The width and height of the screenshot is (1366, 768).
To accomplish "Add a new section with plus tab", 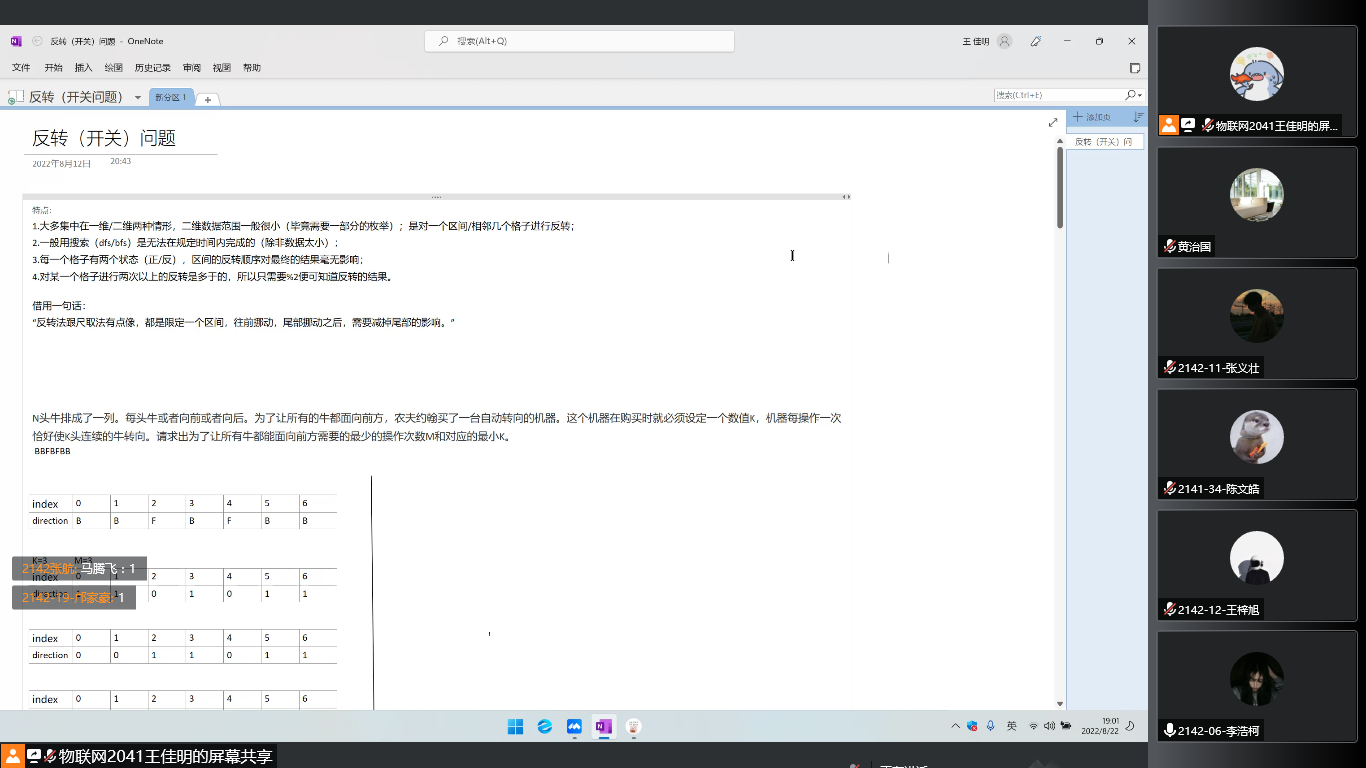I will (x=208, y=99).
